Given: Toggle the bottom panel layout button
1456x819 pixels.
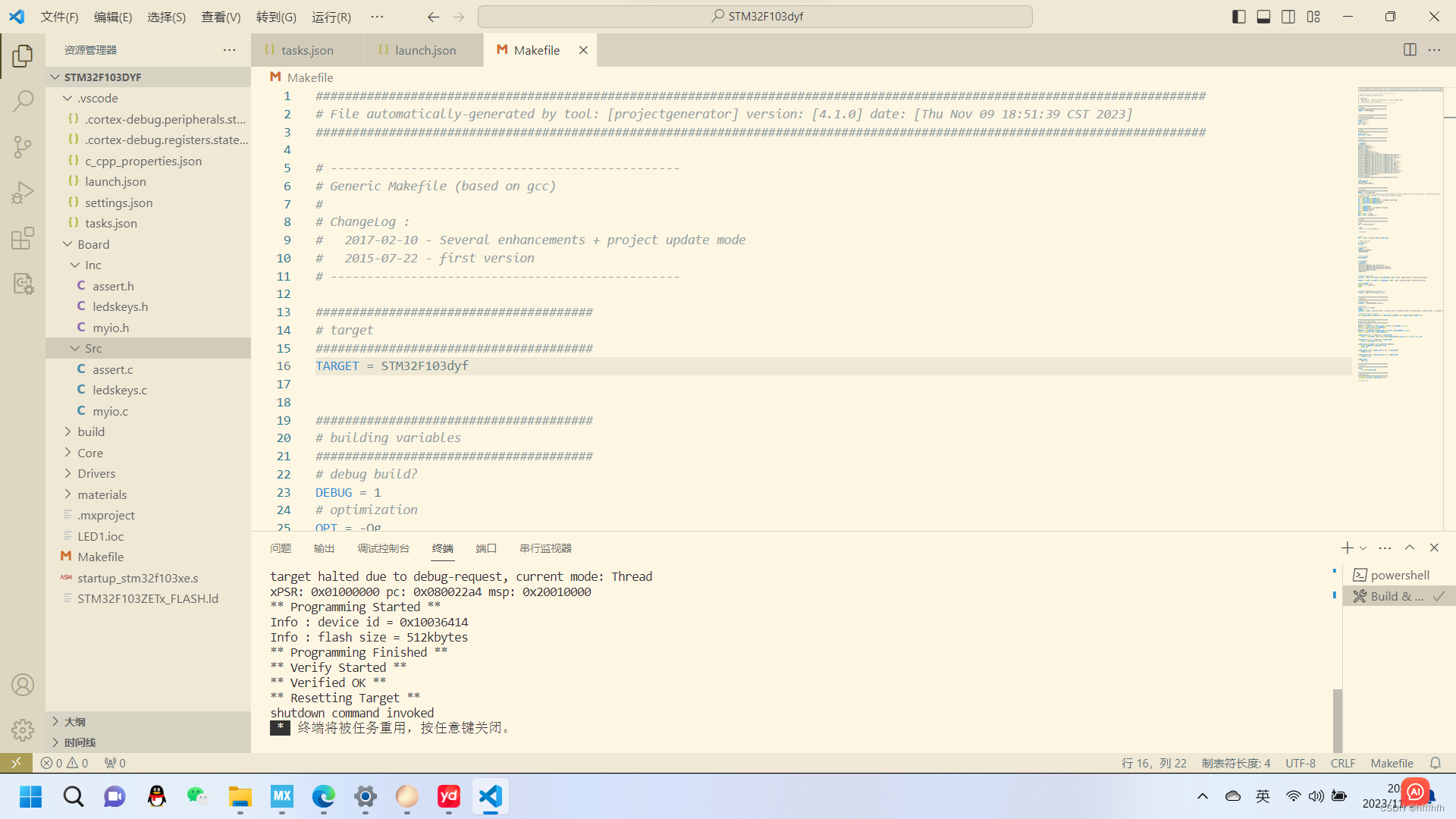Looking at the screenshot, I should pos(1263,17).
